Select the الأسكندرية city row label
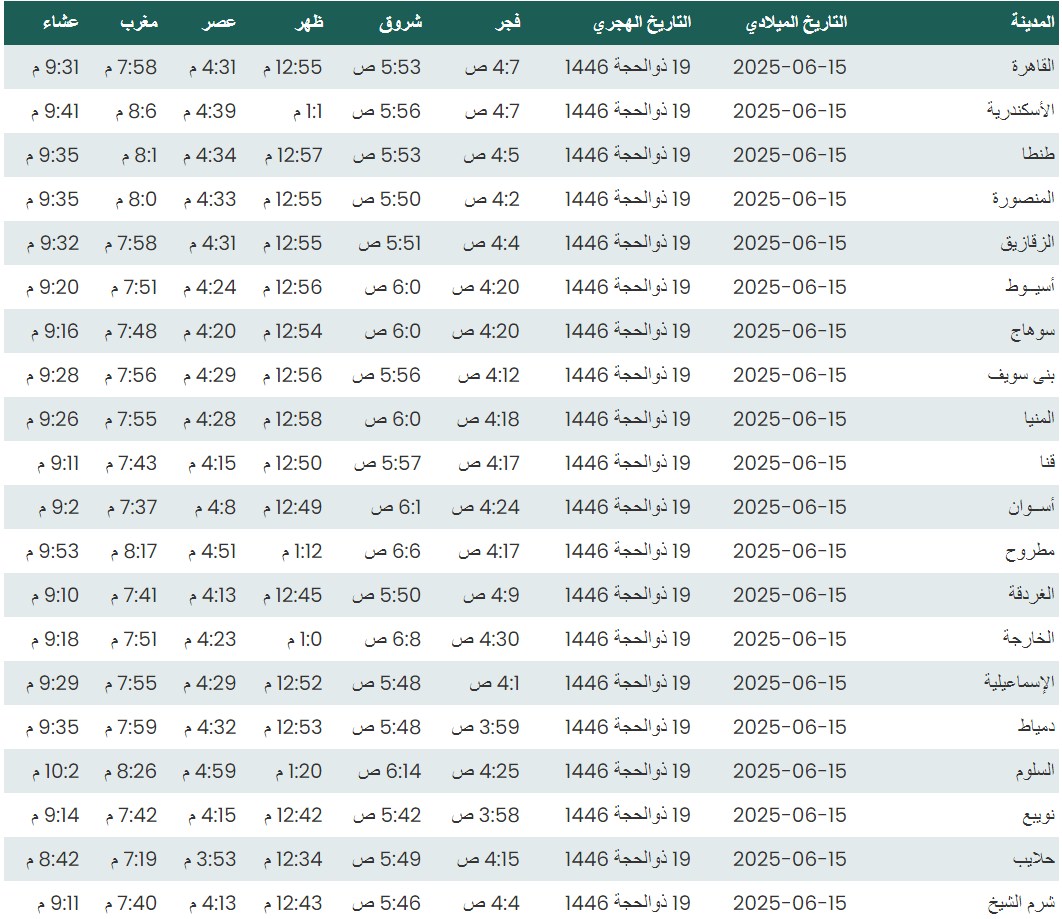This screenshot has height=919, width=1062. tap(1018, 111)
